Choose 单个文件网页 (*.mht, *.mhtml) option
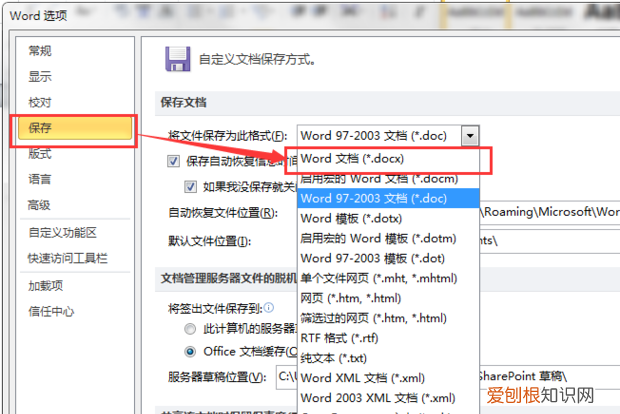Screen dimensions: 620x414 (x=388, y=278)
